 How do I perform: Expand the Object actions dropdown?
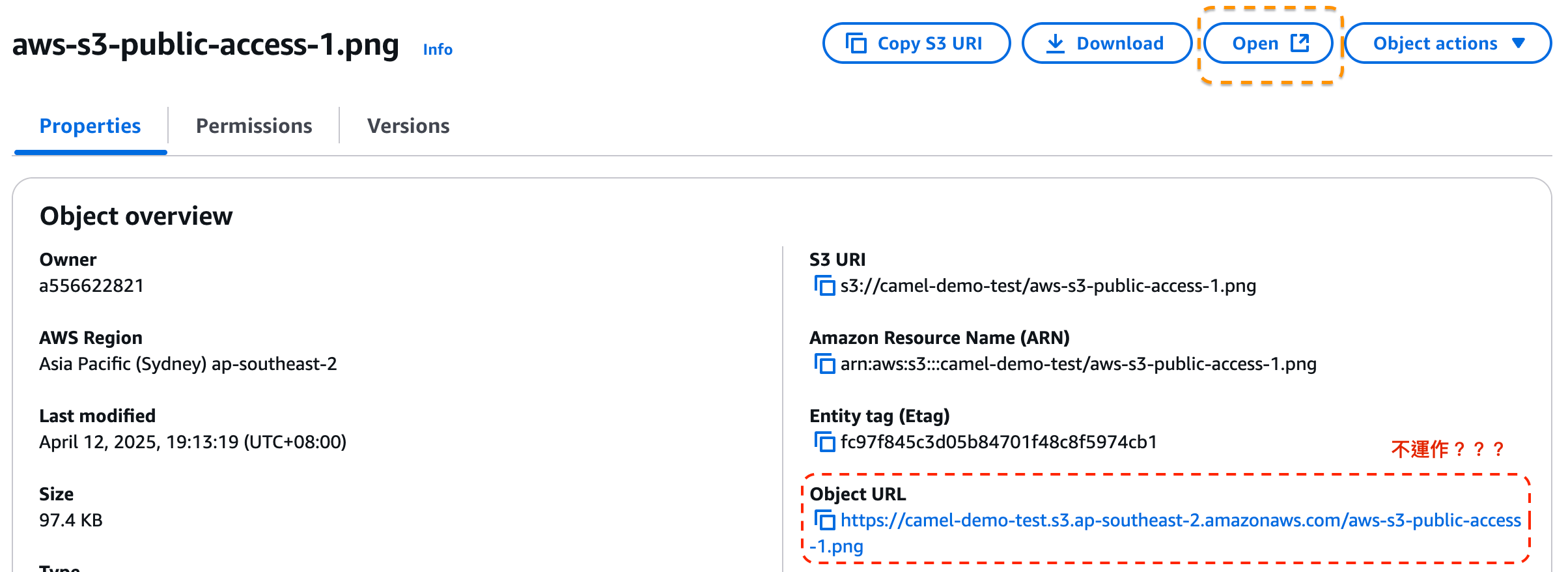coord(1448,43)
